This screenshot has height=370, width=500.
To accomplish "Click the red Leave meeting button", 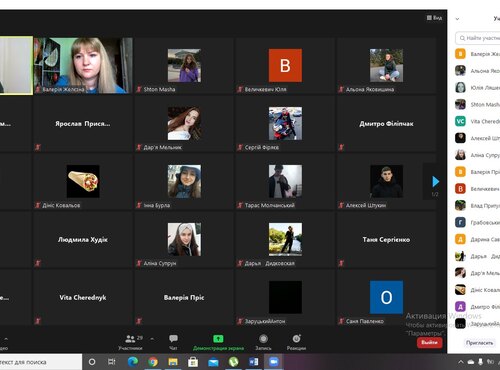I will click(x=429, y=342).
